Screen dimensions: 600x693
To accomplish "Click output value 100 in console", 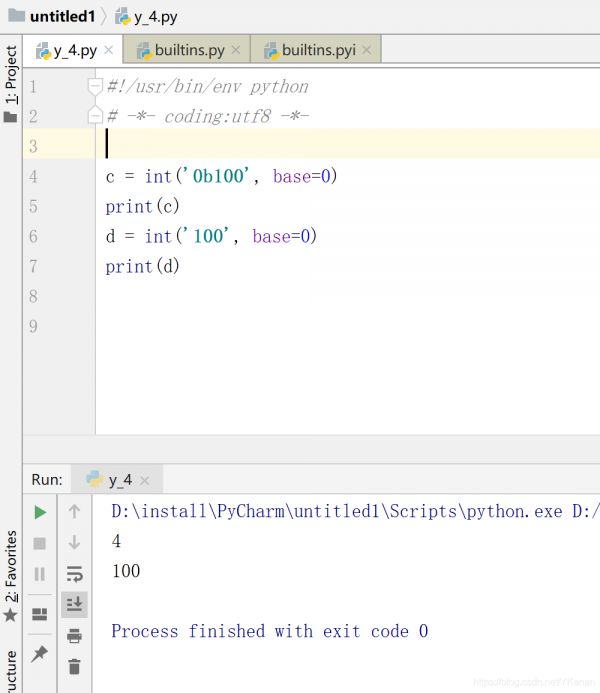I will point(126,571).
